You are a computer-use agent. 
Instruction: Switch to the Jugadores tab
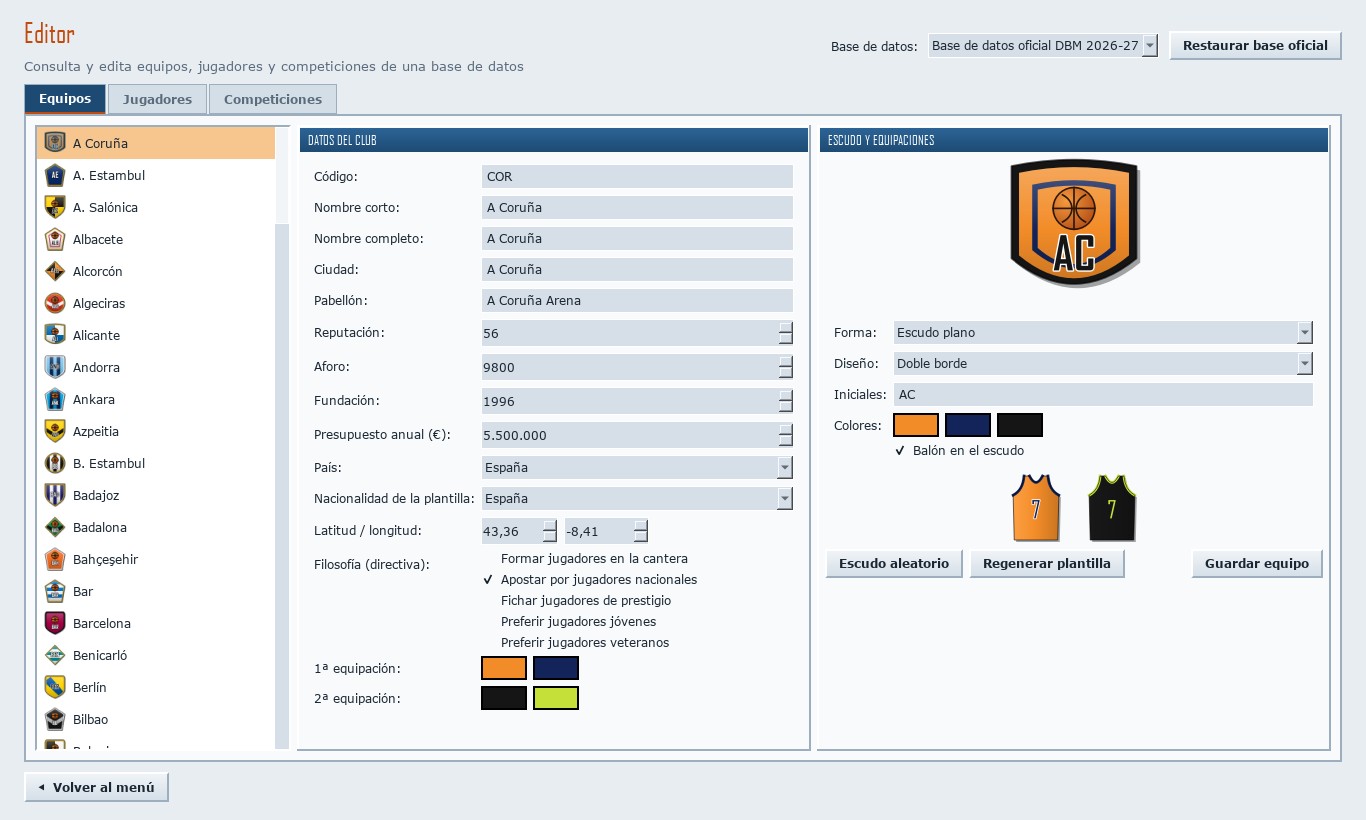[x=158, y=99]
